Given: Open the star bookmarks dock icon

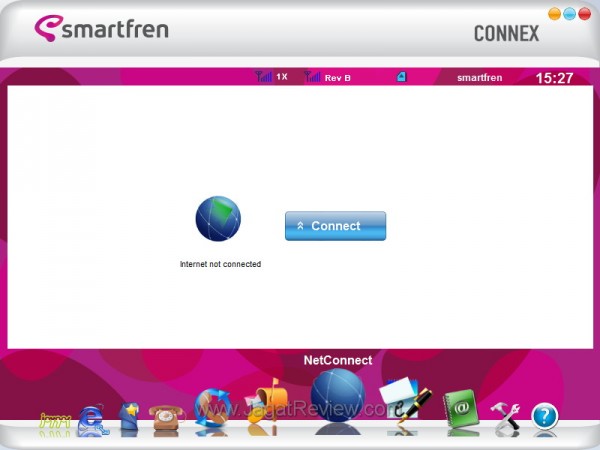Looking at the screenshot, I should pos(129,416).
